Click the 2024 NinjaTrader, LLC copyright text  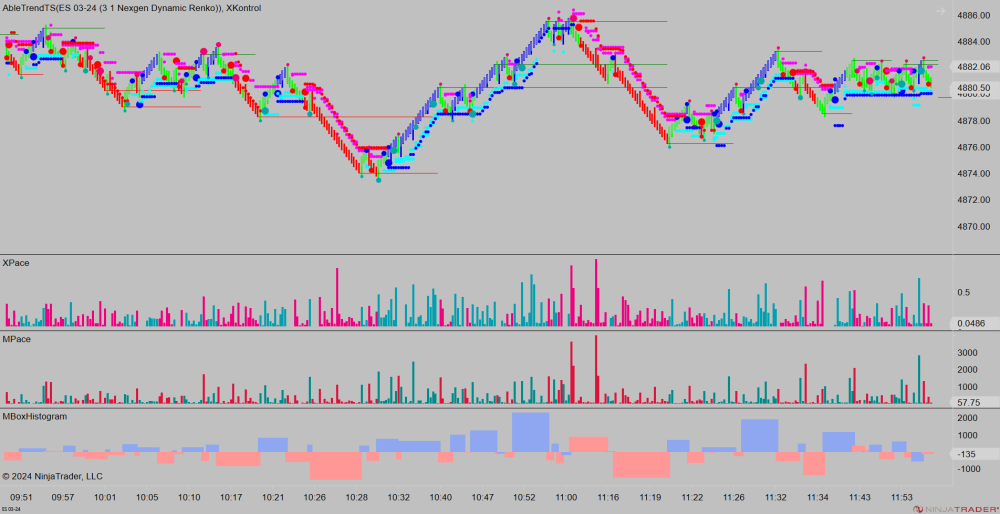(53, 476)
